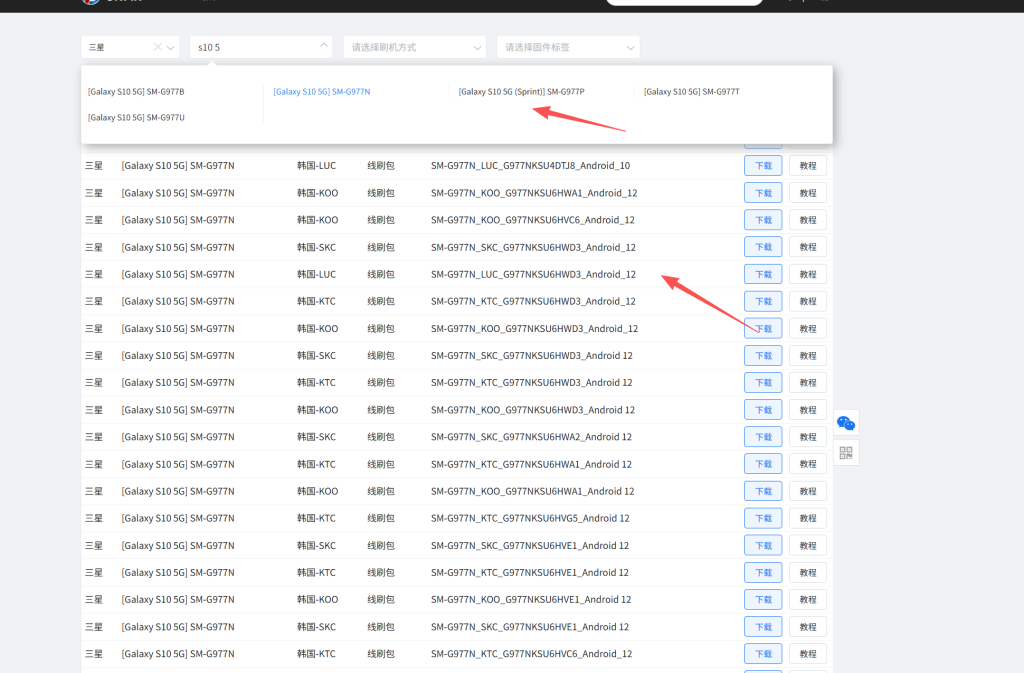Open the WeChat contact icon
1024x673 pixels.
(x=846, y=424)
